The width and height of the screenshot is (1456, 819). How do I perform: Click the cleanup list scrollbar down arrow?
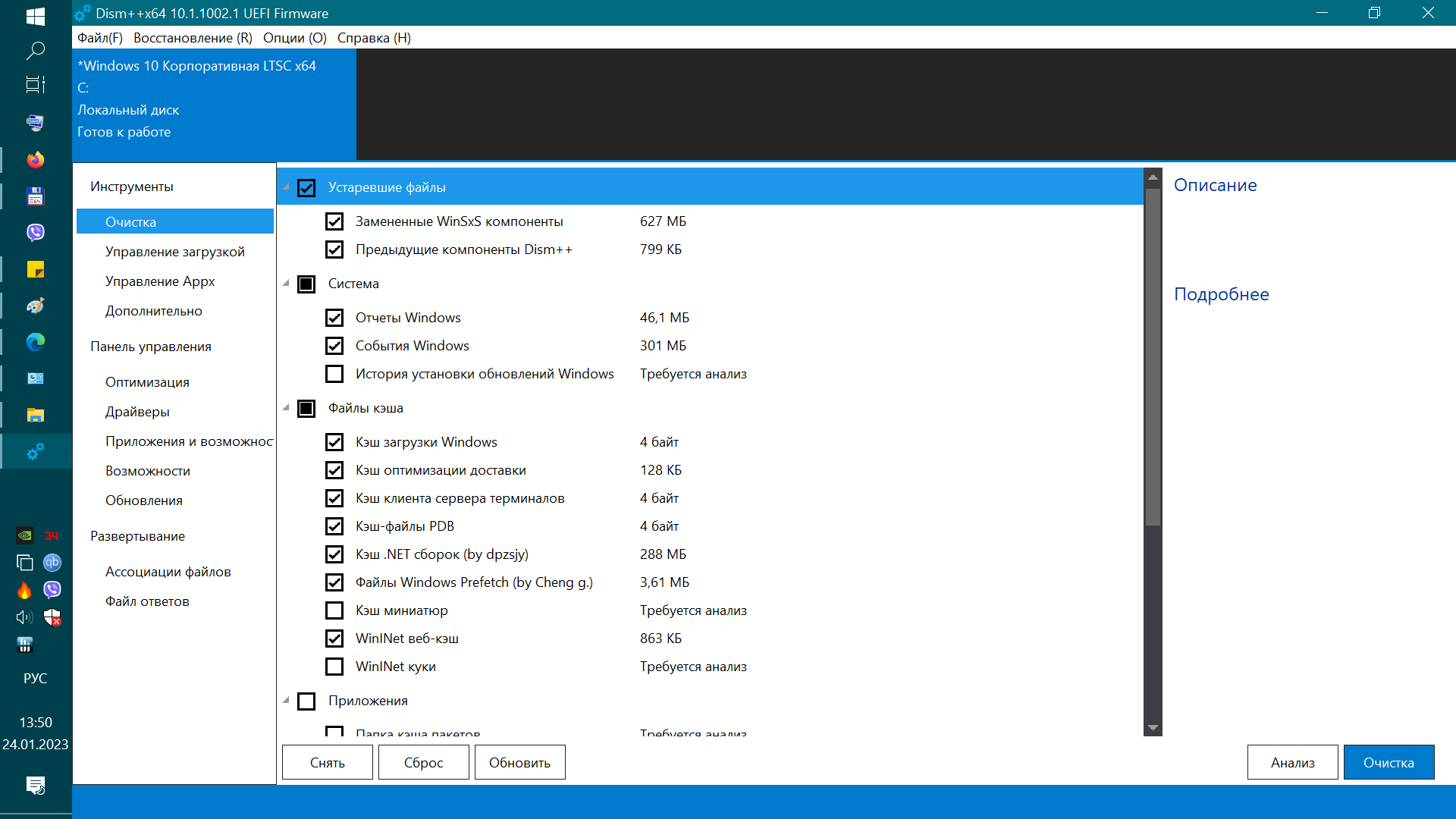click(x=1153, y=728)
